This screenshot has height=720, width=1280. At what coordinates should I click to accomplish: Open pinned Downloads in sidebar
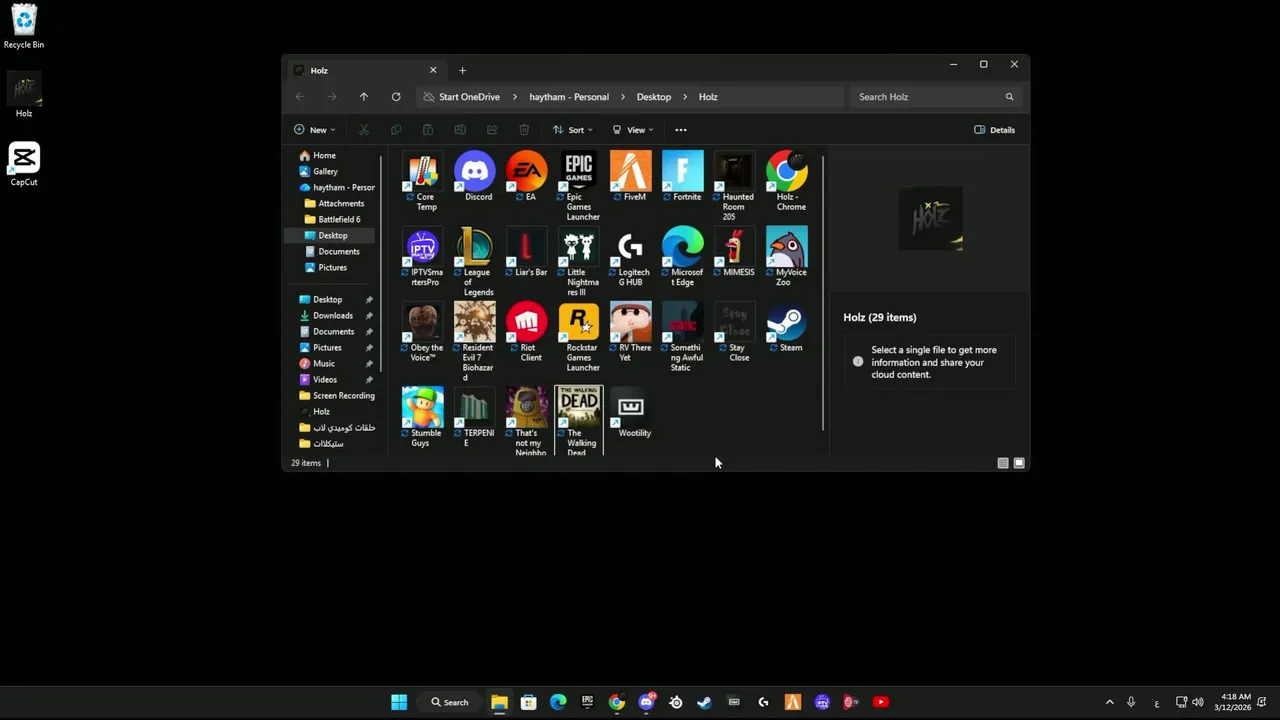[x=331, y=316]
